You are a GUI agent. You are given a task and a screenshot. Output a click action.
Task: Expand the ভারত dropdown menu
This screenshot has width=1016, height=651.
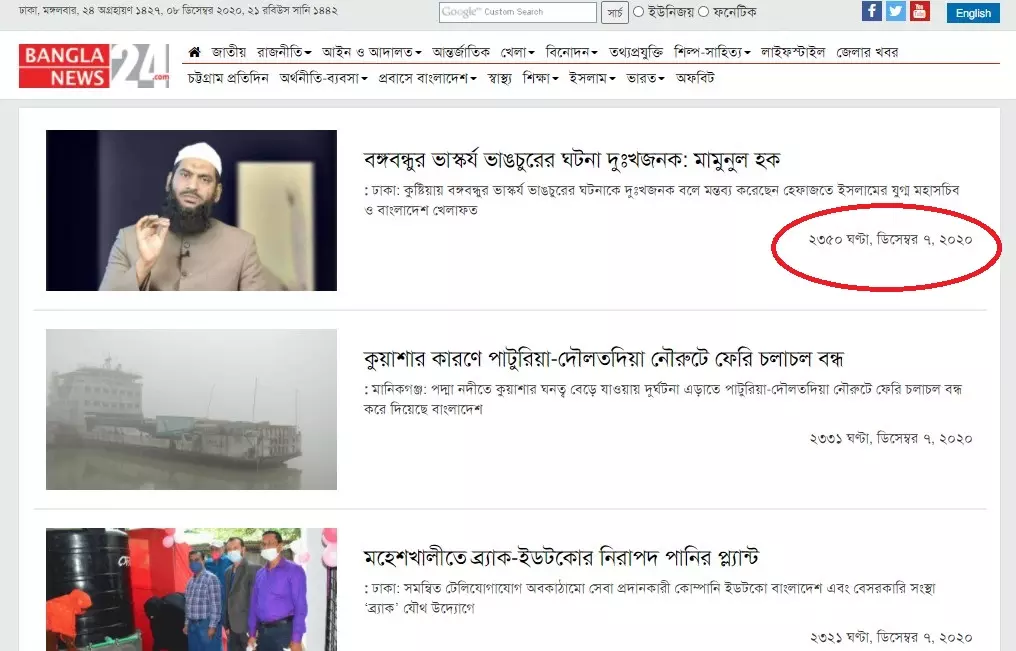(x=645, y=78)
